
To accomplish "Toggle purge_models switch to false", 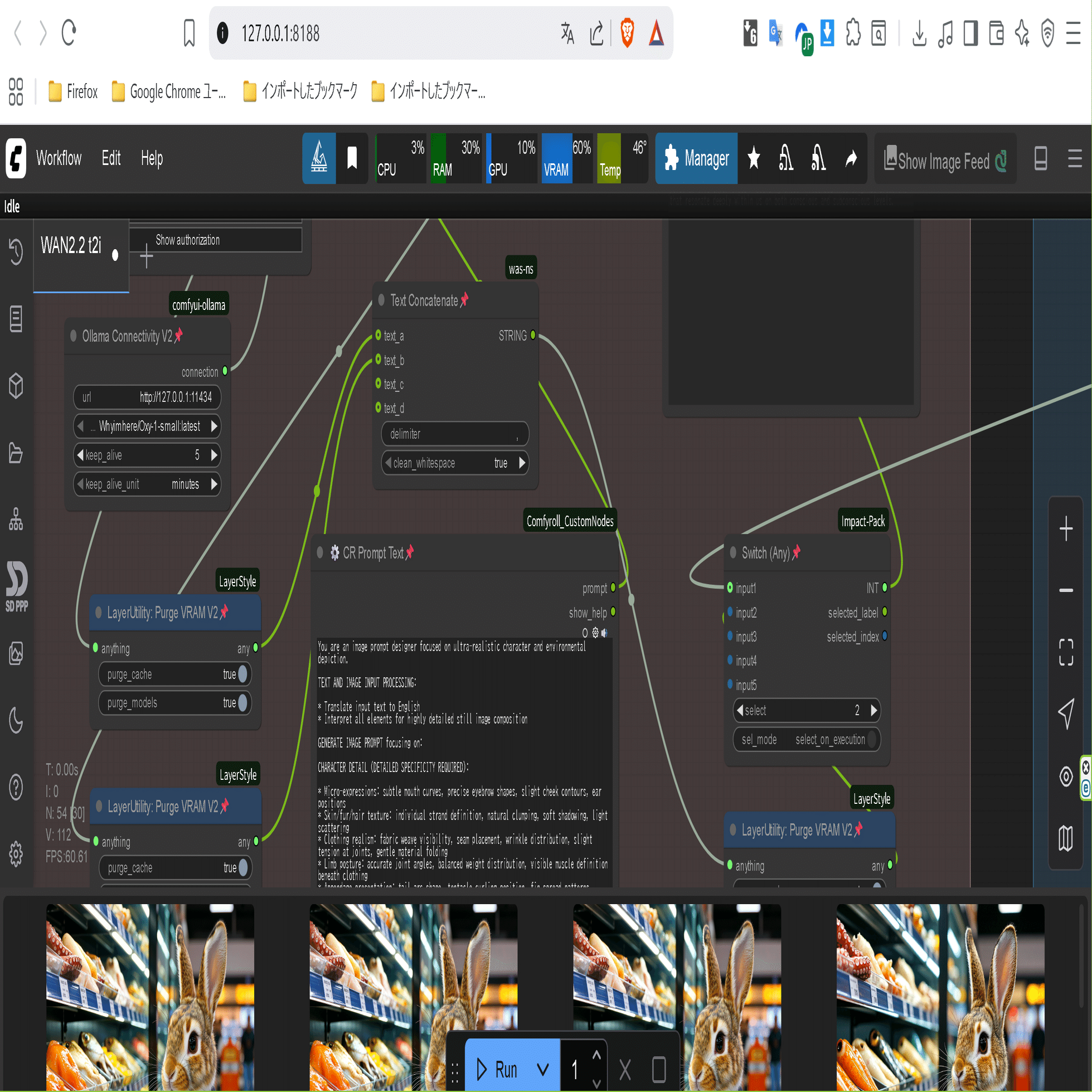I will point(242,702).
